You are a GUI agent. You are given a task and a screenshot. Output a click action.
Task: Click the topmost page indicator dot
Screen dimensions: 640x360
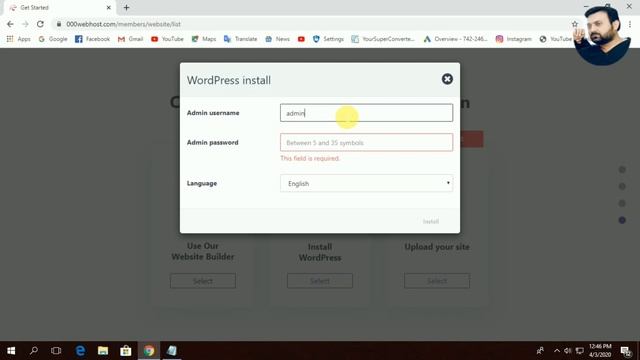[622, 169]
